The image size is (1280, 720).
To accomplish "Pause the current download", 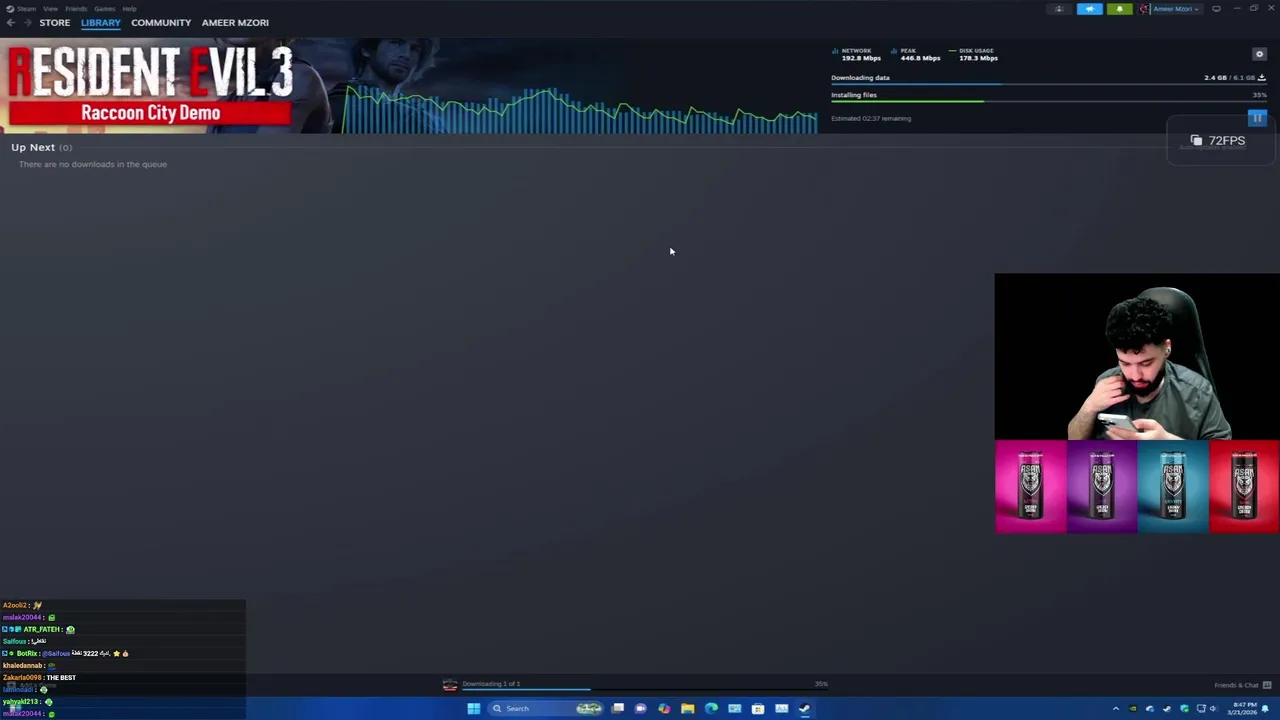I will click(1257, 118).
